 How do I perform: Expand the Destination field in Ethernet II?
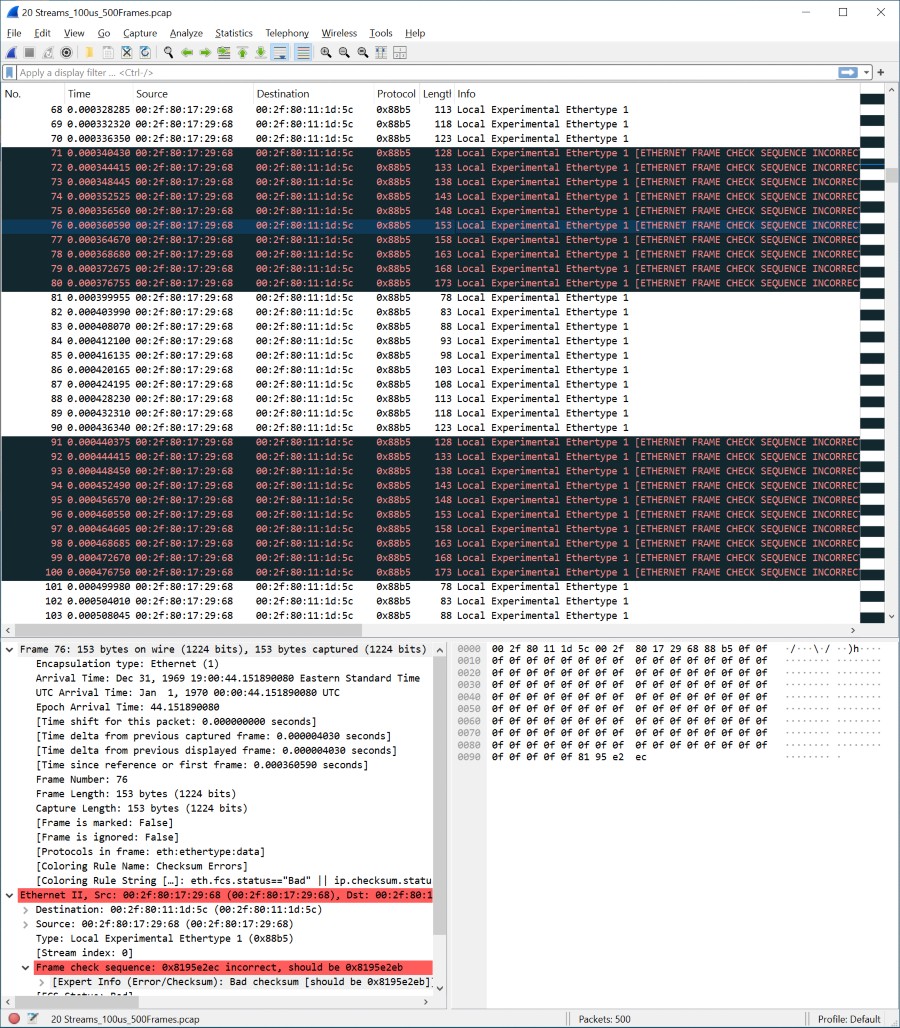pos(26,910)
